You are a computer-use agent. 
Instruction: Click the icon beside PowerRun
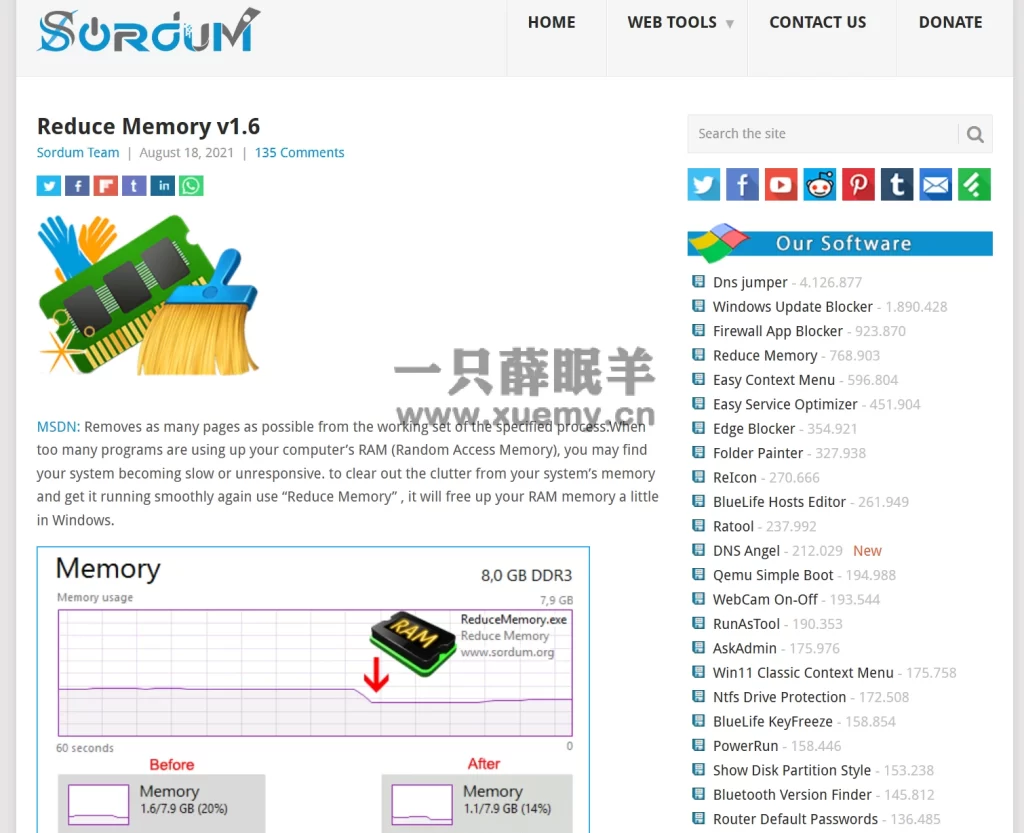(x=698, y=745)
